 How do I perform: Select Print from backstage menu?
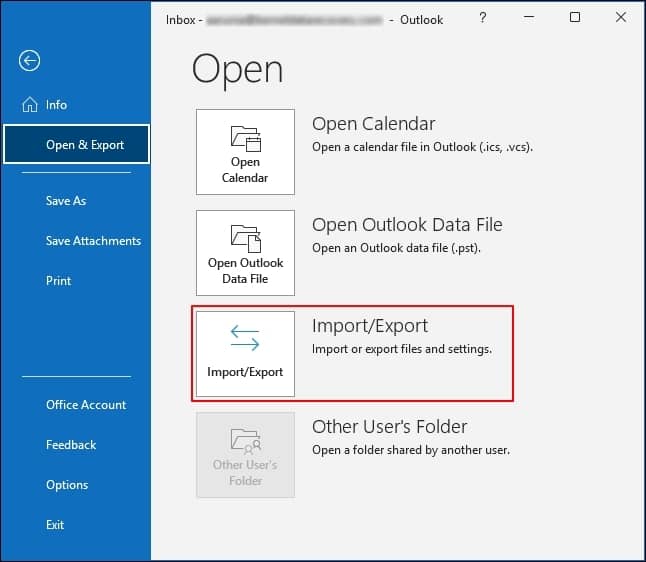(59, 281)
